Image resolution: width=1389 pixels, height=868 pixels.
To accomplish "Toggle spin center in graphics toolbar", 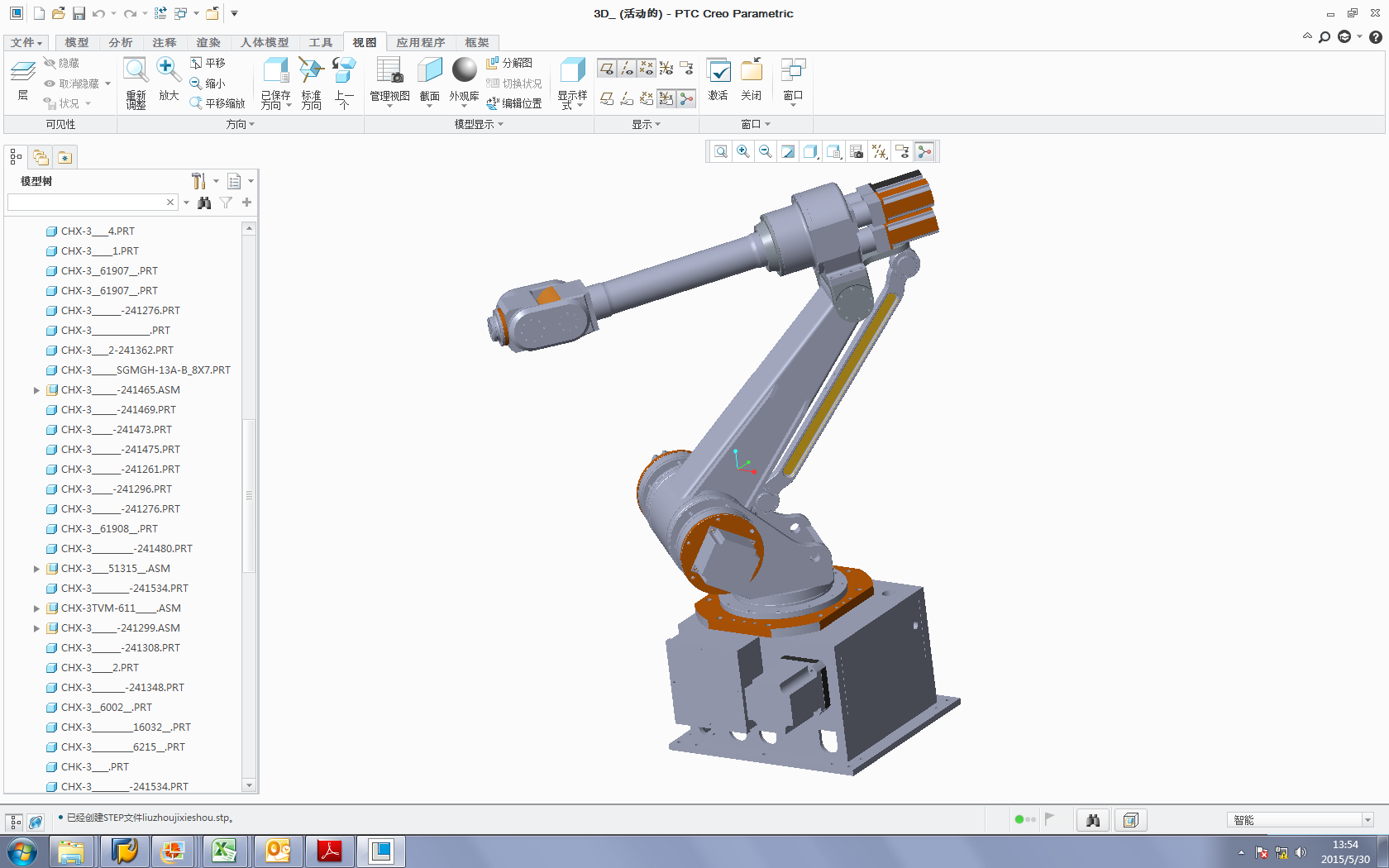I will click(924, 151).
